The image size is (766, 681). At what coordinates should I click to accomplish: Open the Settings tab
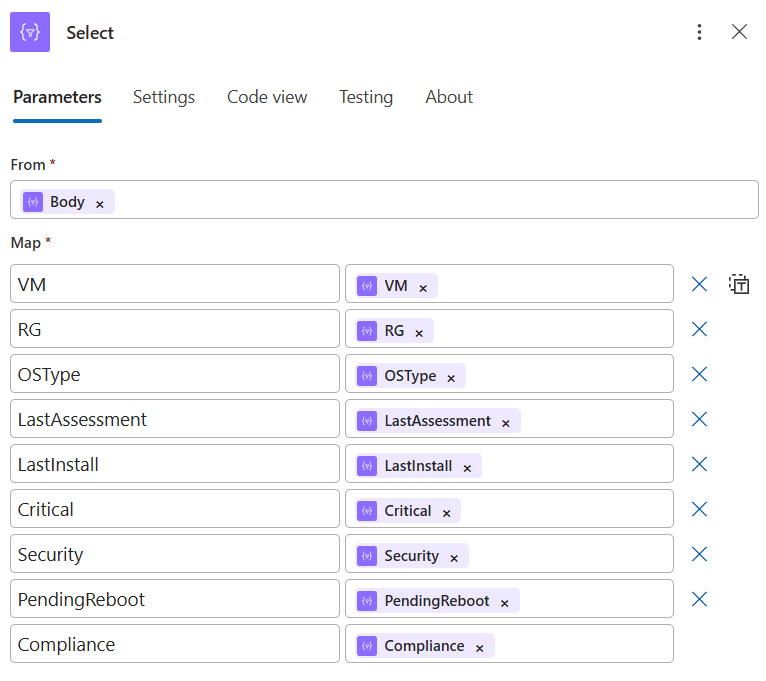tap(164, 97)
